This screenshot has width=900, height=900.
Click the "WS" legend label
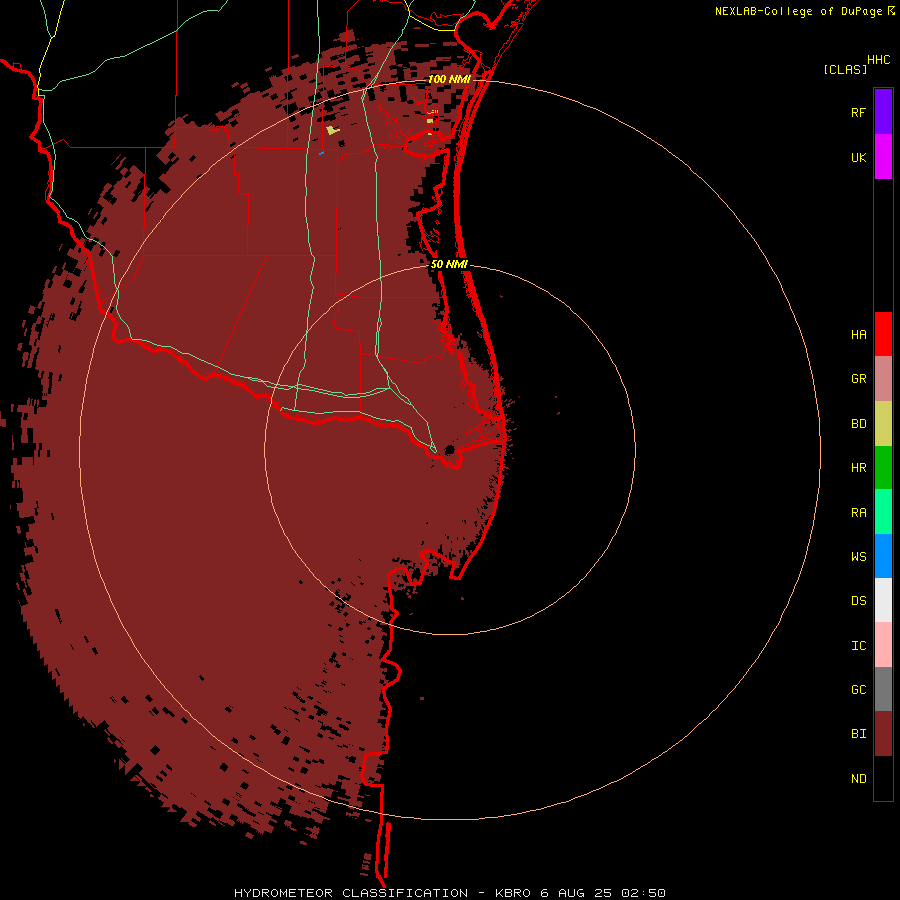point(858,557)
